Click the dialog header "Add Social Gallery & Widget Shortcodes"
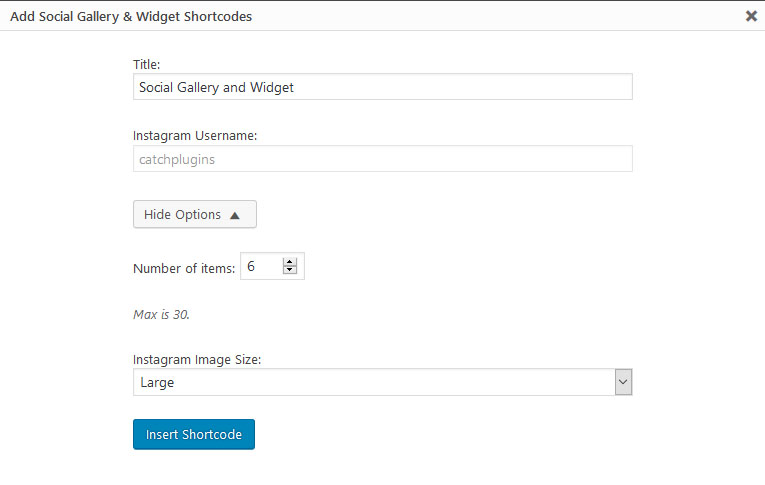 [131, 16]
